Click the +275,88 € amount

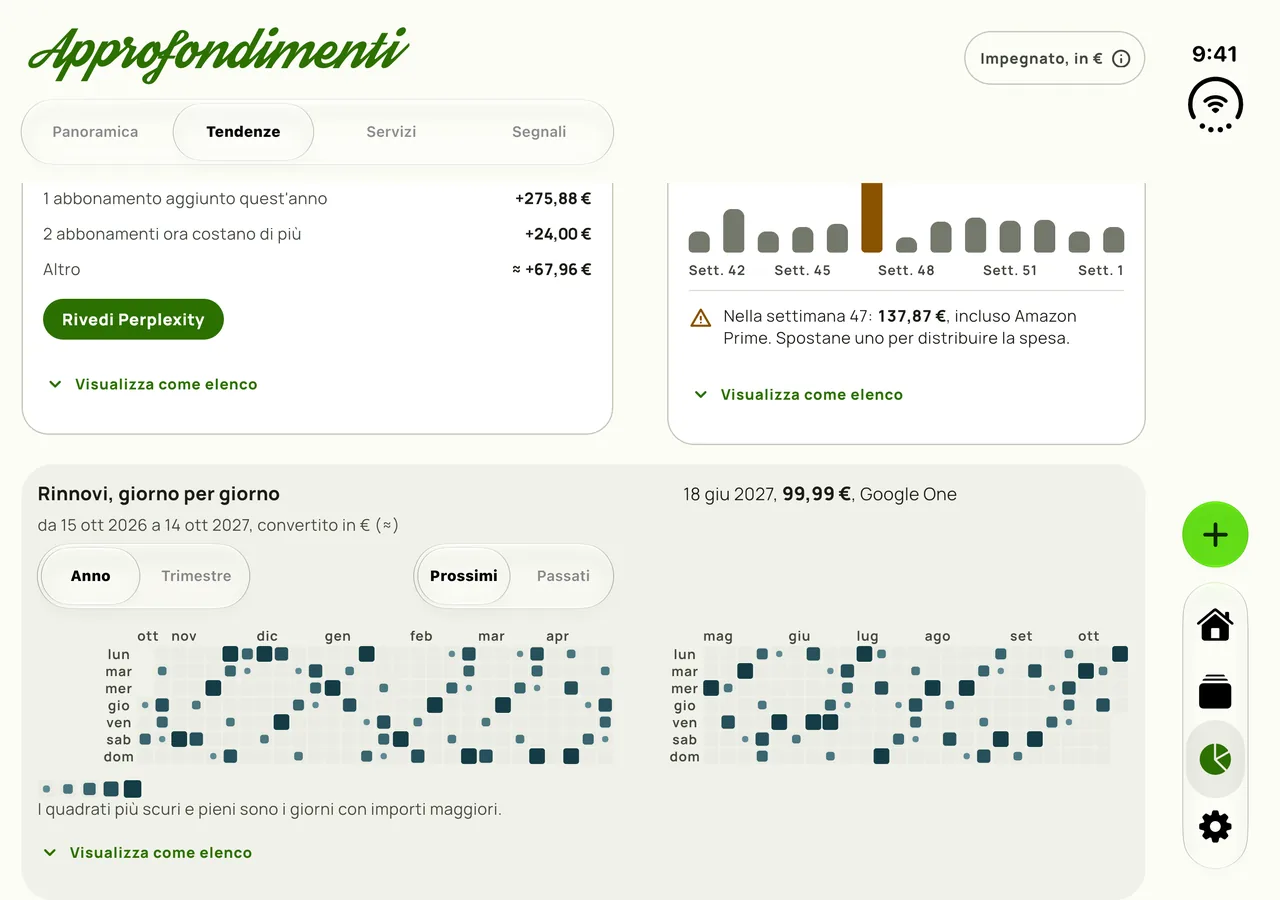click(x=553, y=199)
